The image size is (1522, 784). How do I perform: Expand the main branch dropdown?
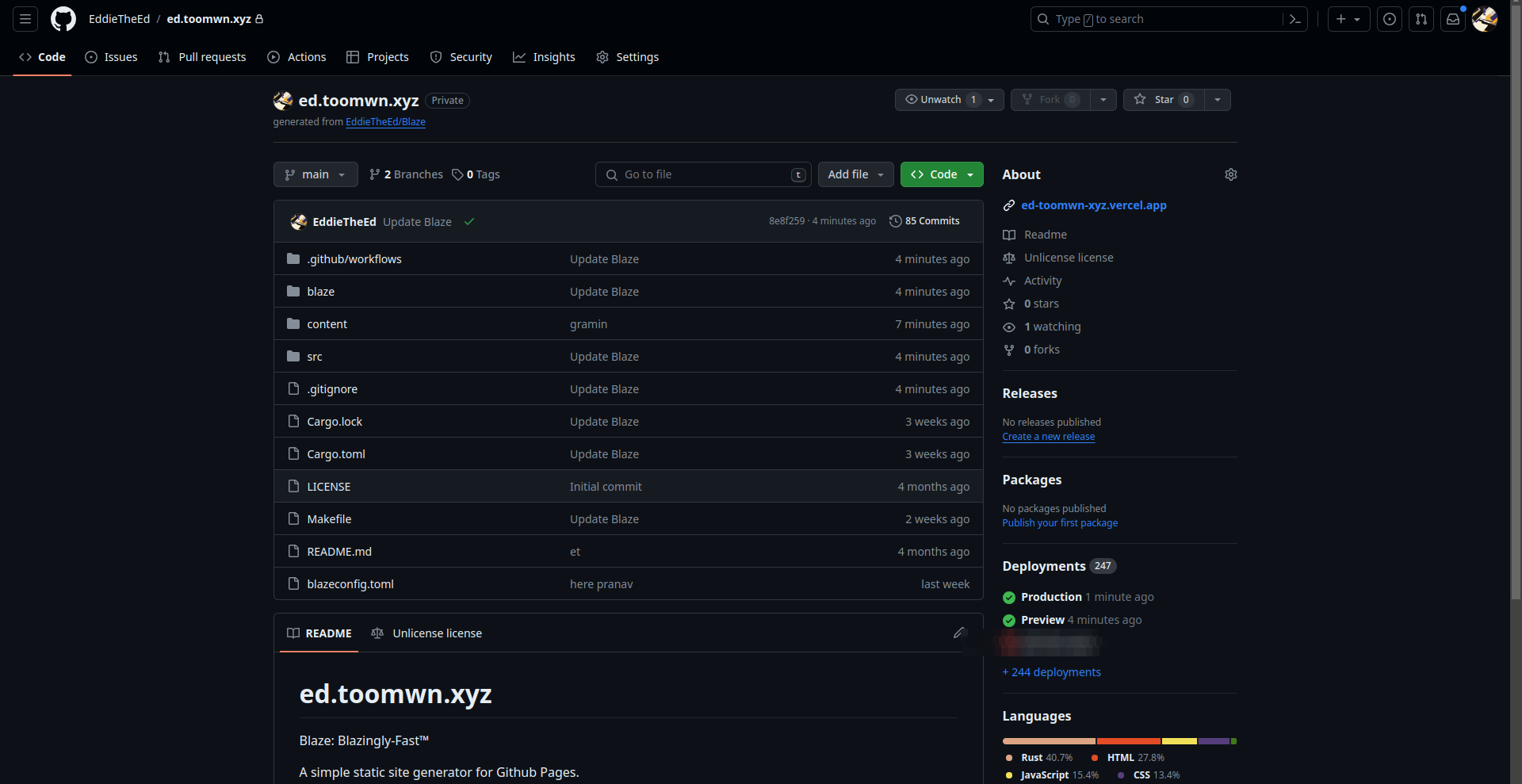[315, 174]
